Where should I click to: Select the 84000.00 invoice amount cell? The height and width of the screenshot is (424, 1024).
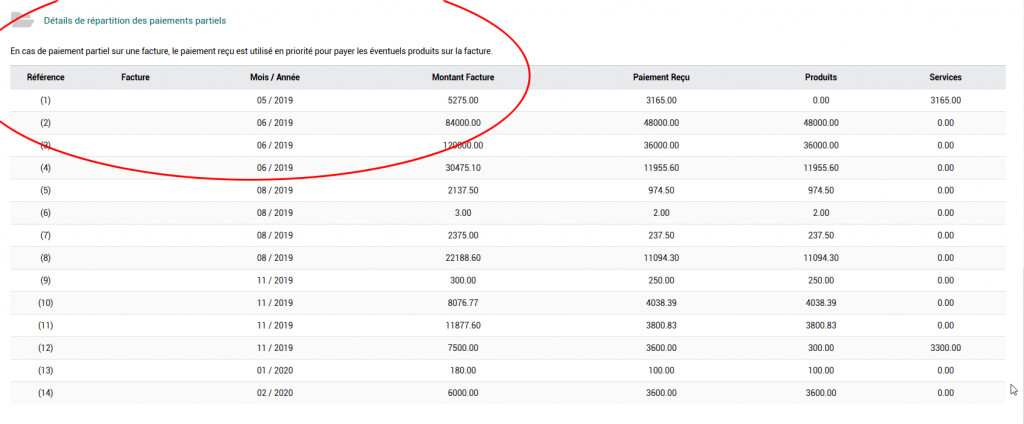pyautogui.click(x=463, y=123)
